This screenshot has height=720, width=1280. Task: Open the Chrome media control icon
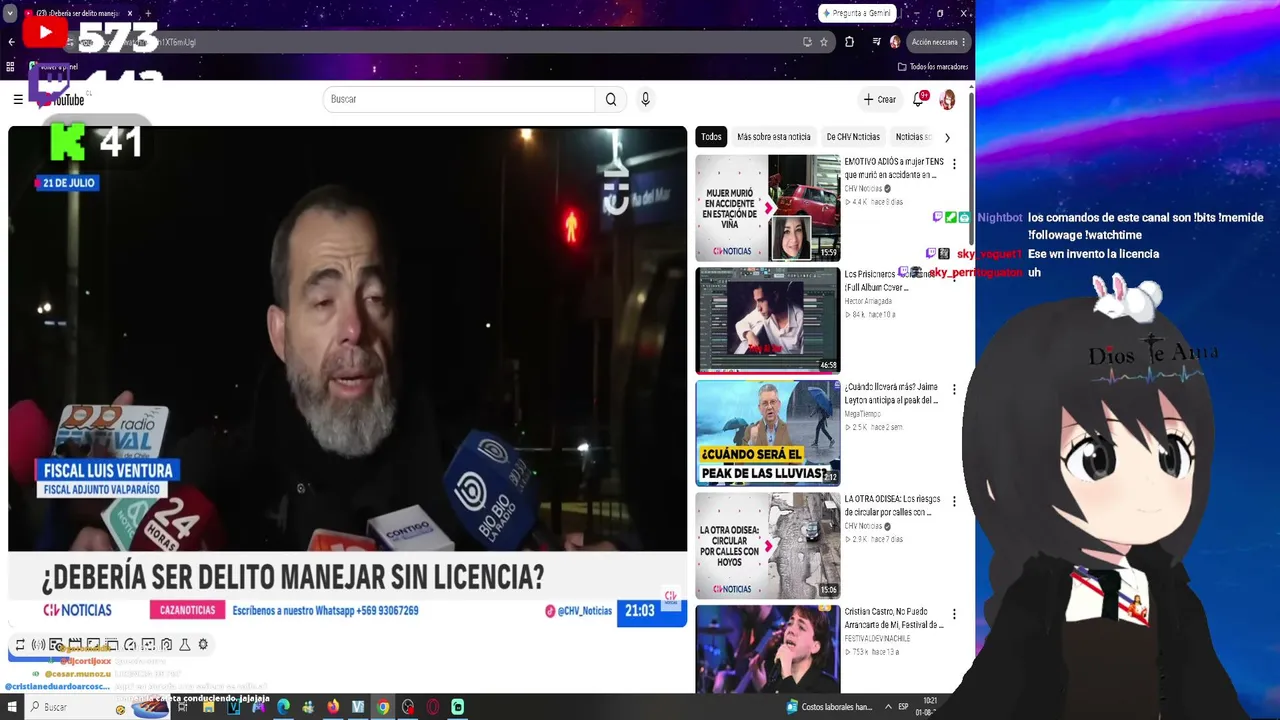pyautogui.click(x=876, y=42)
